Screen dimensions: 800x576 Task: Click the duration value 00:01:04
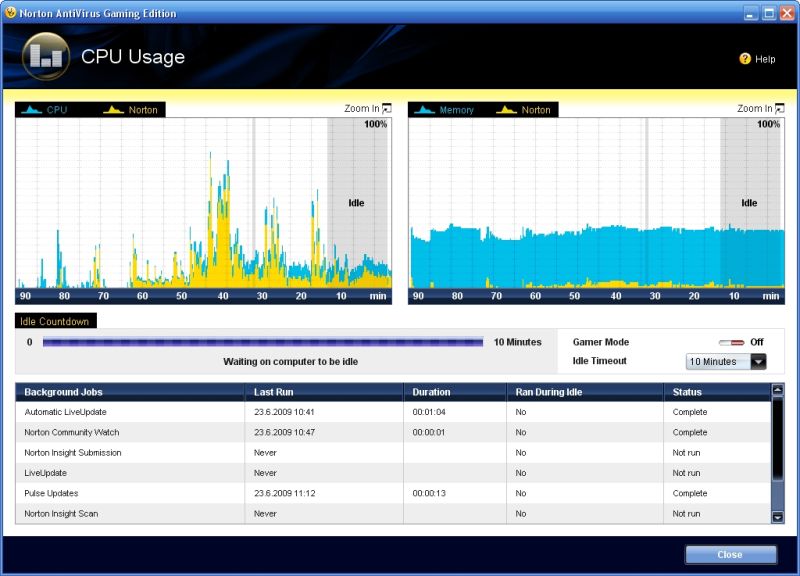429,412
